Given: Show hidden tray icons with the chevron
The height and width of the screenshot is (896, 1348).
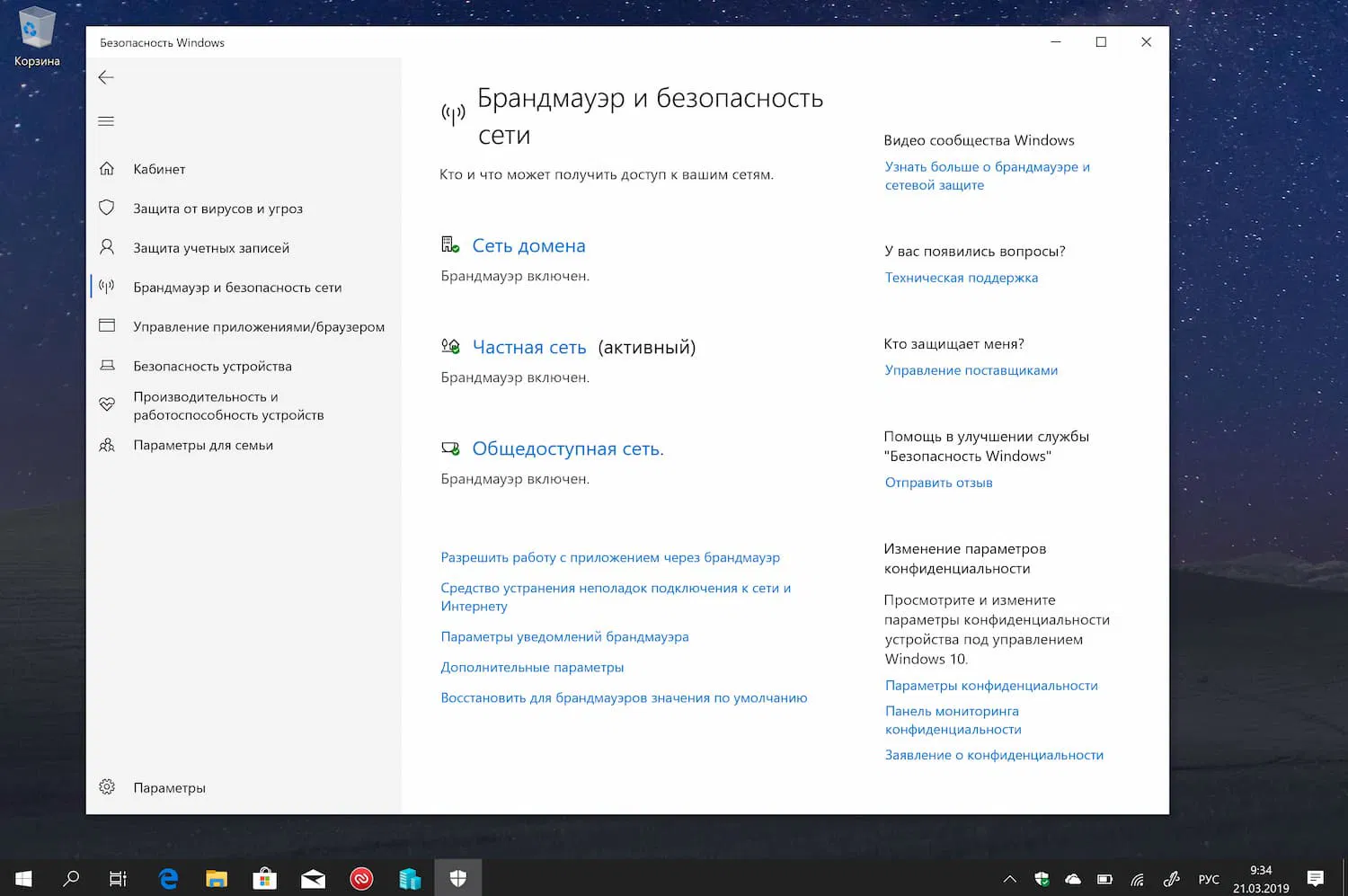Looking at the screenshot, I should [1009, 878].
